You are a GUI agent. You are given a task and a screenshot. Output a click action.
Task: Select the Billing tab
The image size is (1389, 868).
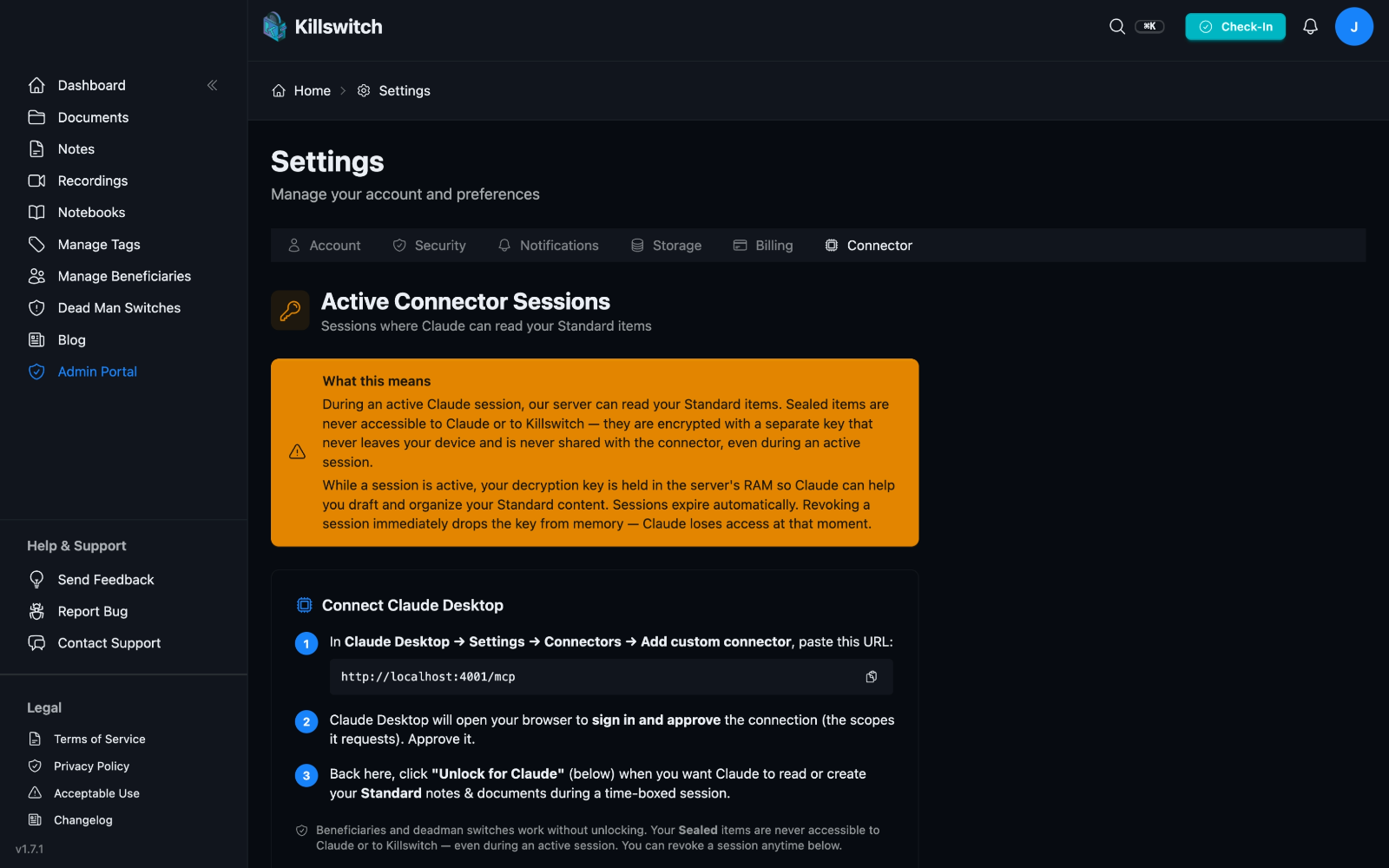tap(763, 246)
